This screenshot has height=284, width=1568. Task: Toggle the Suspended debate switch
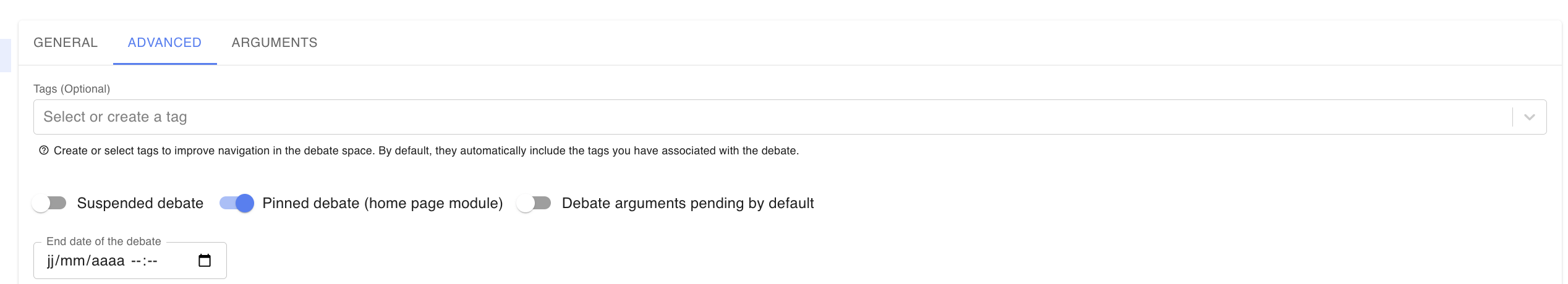[x=49, y=203]
